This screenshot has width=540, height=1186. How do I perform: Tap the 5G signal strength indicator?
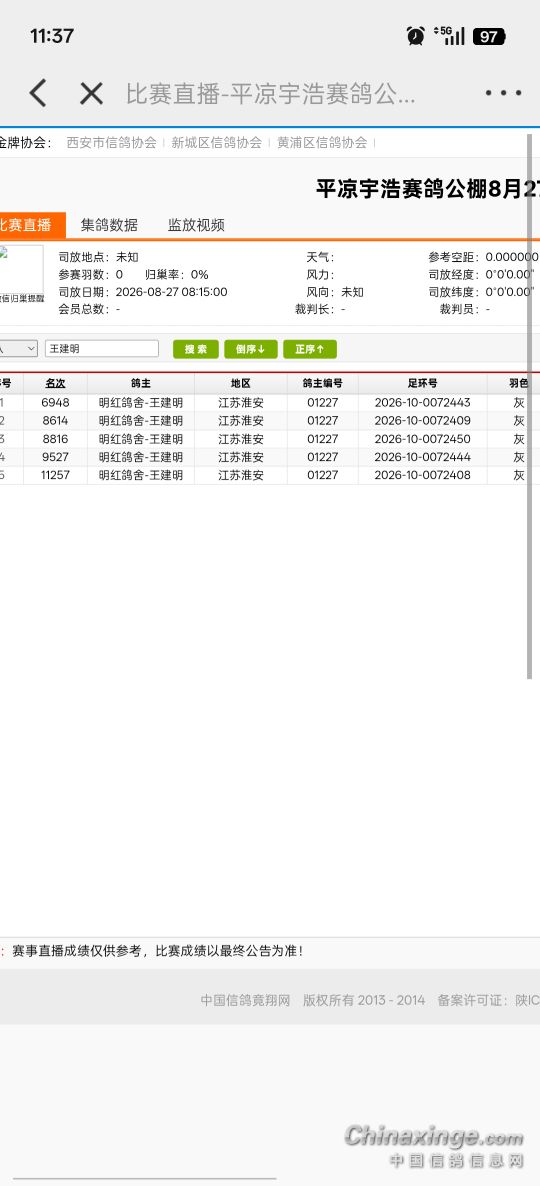click(449, 36)
